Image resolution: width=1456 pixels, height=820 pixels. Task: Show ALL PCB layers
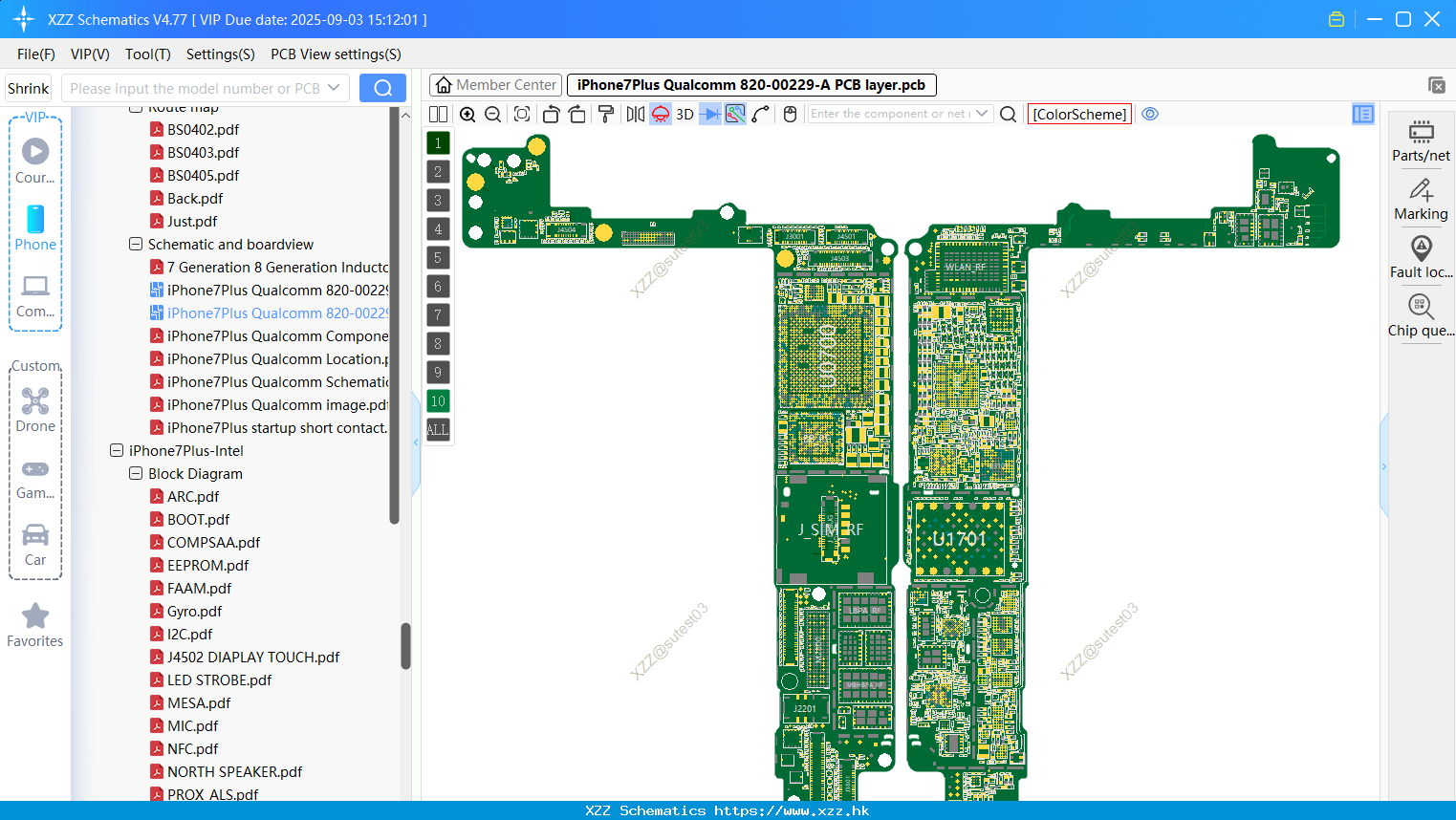(x=438, y=430)
